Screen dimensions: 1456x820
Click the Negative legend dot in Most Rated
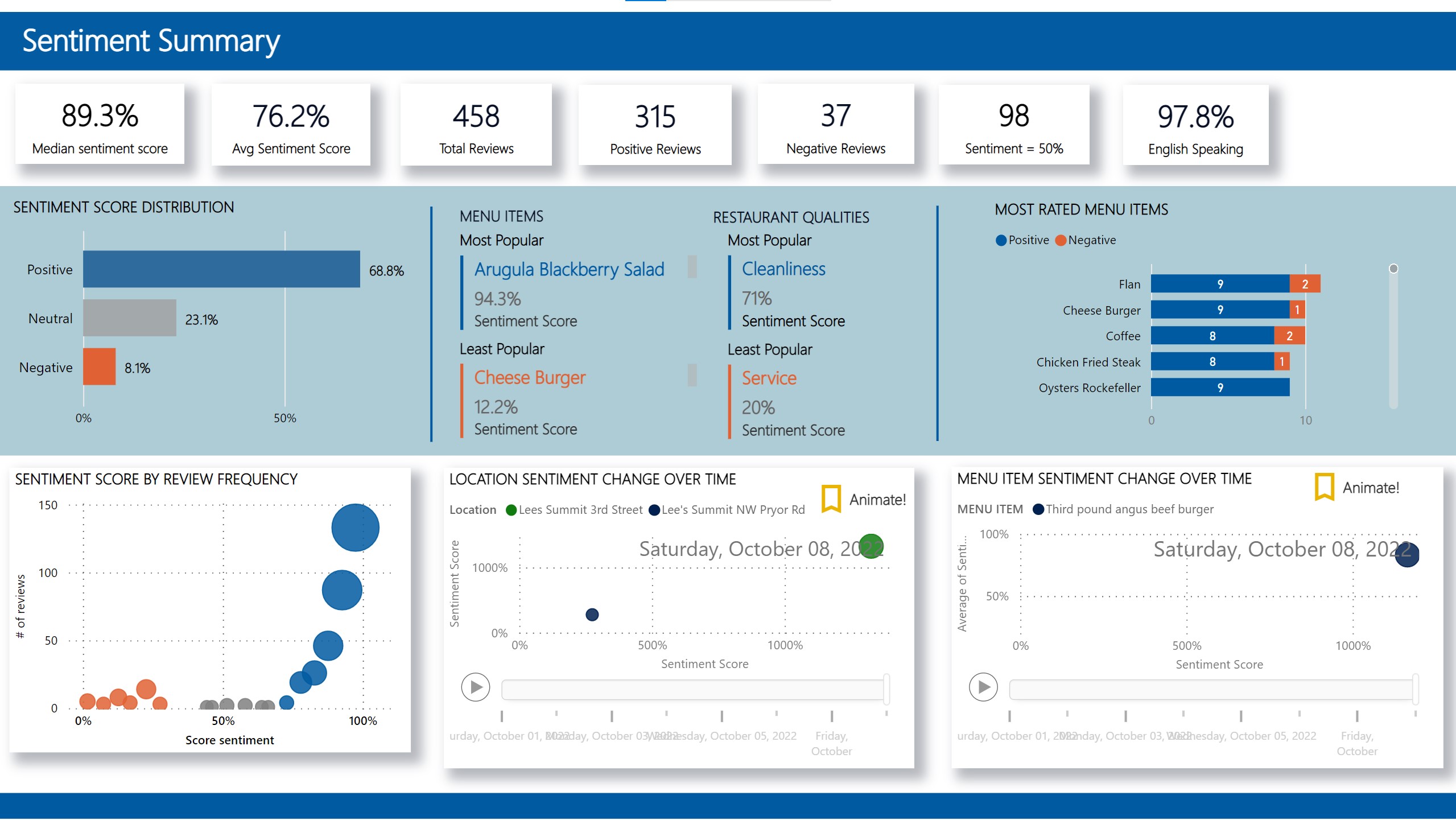pos(1061,240)
